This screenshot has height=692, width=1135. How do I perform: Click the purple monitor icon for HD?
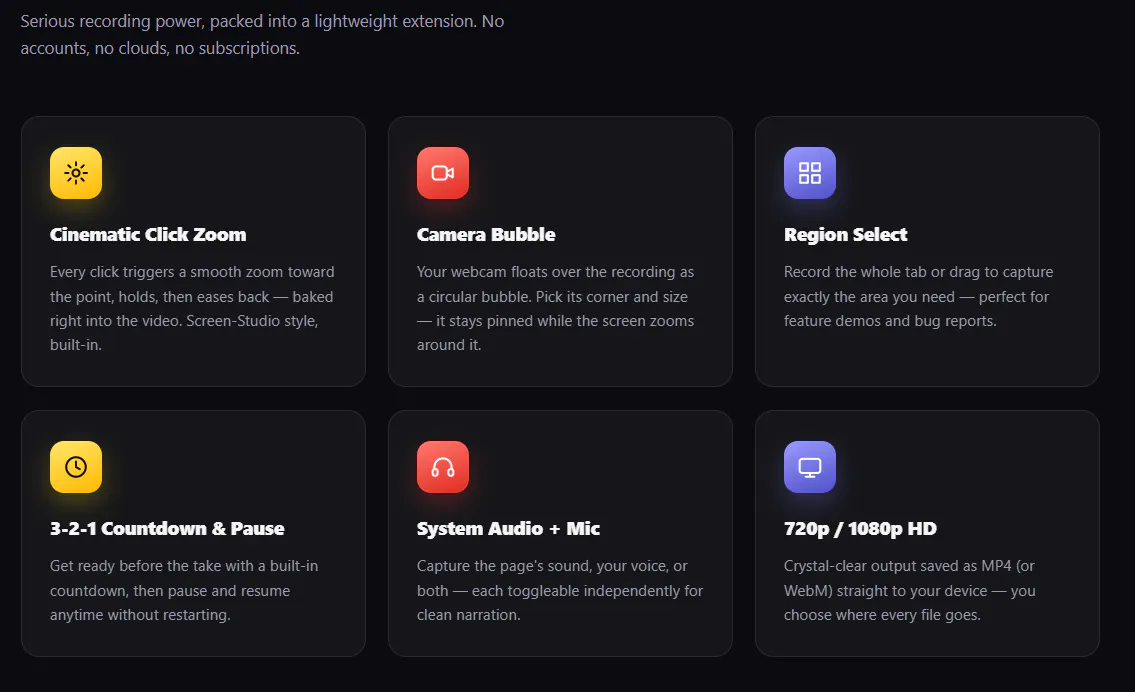point(810,467)
